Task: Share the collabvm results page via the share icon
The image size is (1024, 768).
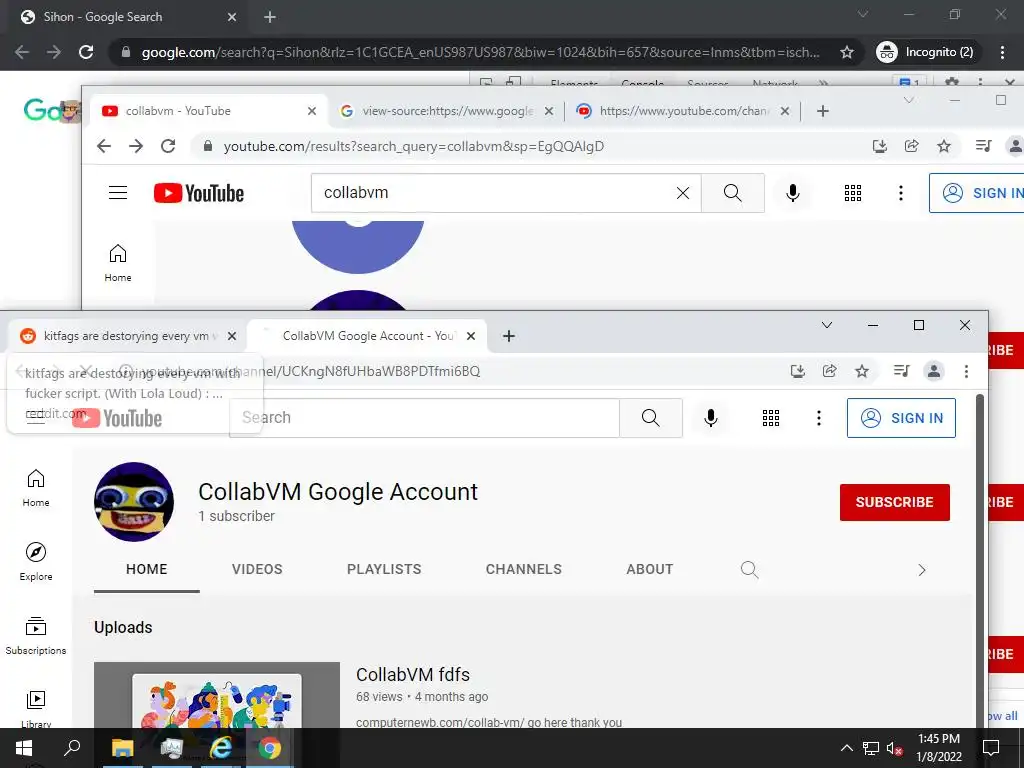Action: click(912, 146)
